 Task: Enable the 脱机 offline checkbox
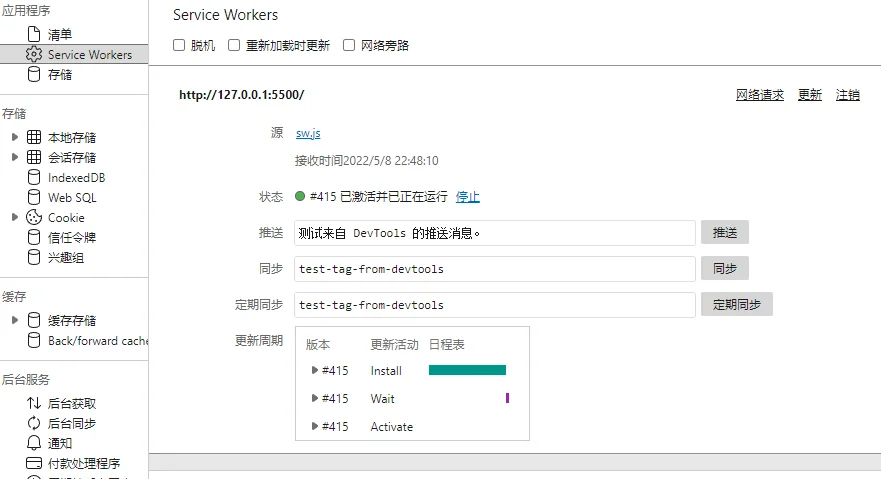[x=179, y=45]
